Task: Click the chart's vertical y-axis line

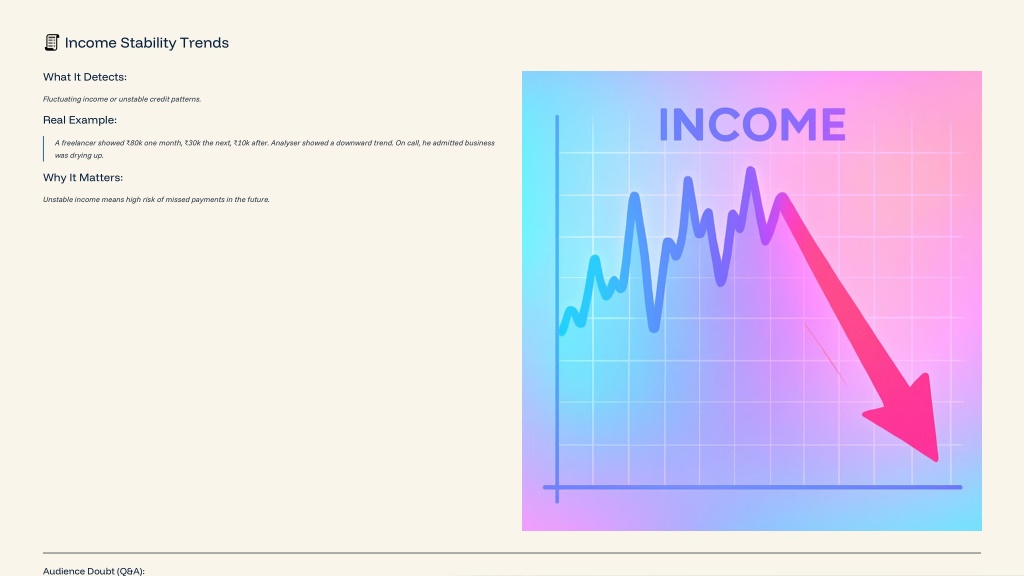Action: [557, 309]
